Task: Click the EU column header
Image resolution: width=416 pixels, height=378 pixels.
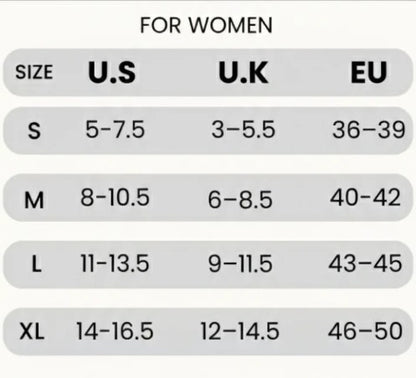Action: coord(369,72)
